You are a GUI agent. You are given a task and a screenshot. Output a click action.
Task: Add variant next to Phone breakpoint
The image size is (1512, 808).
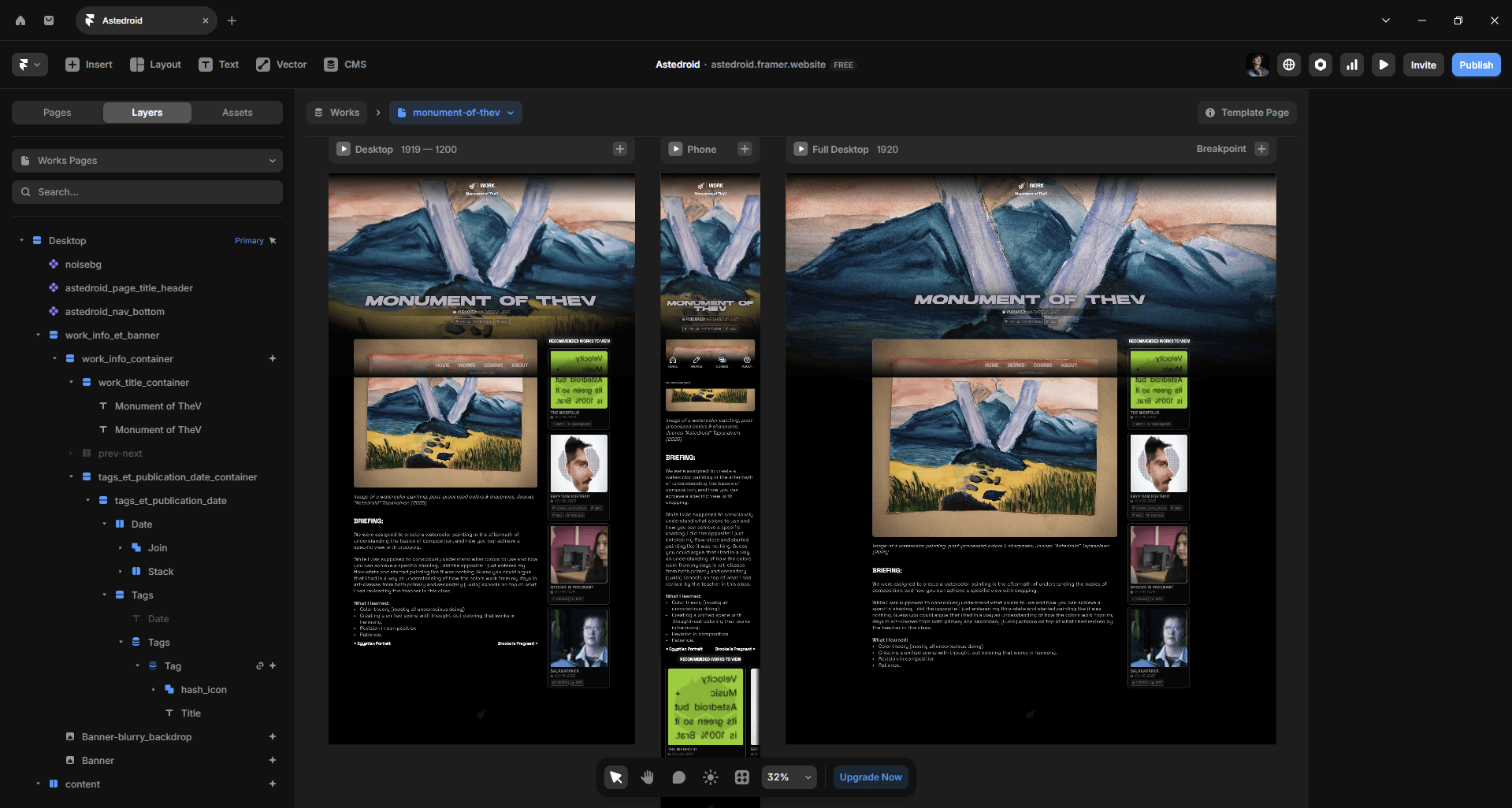click(745, 149)
